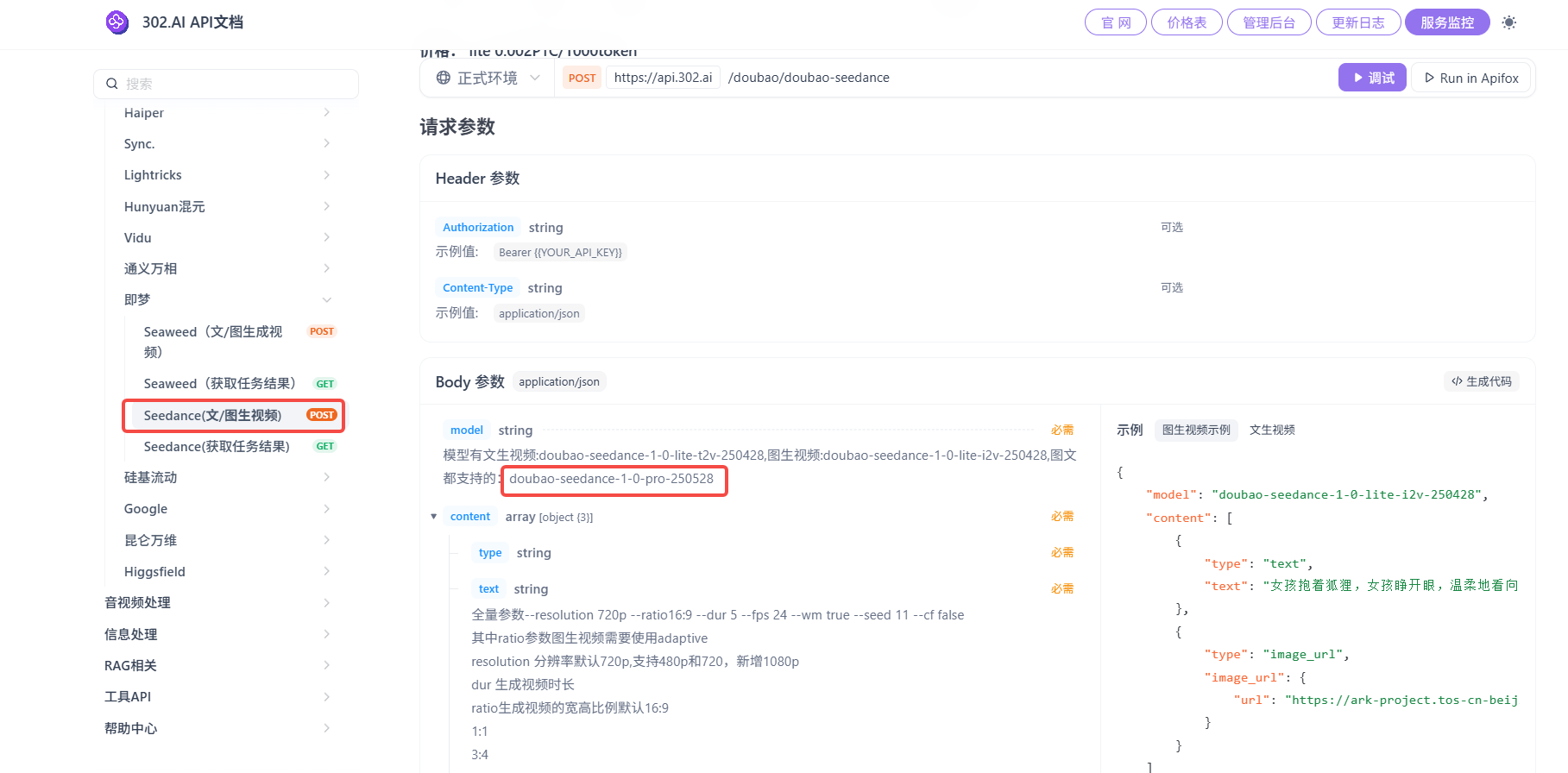Click the content parameter tag

point(470,517)
